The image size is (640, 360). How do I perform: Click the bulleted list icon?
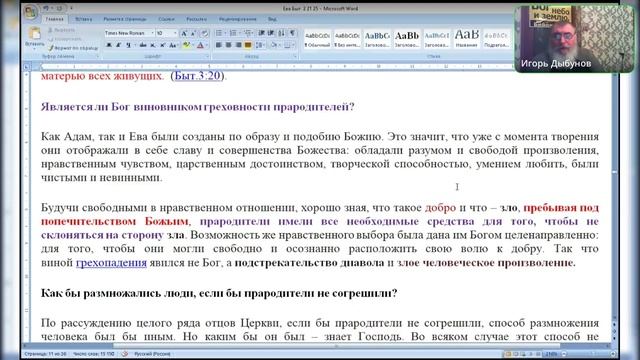[219, 33]
